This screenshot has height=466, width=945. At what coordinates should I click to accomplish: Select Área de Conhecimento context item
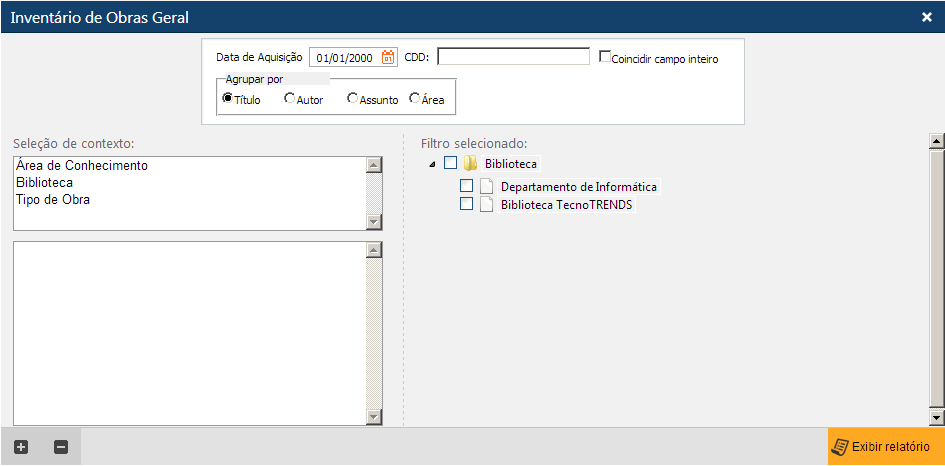pos(82,166)
